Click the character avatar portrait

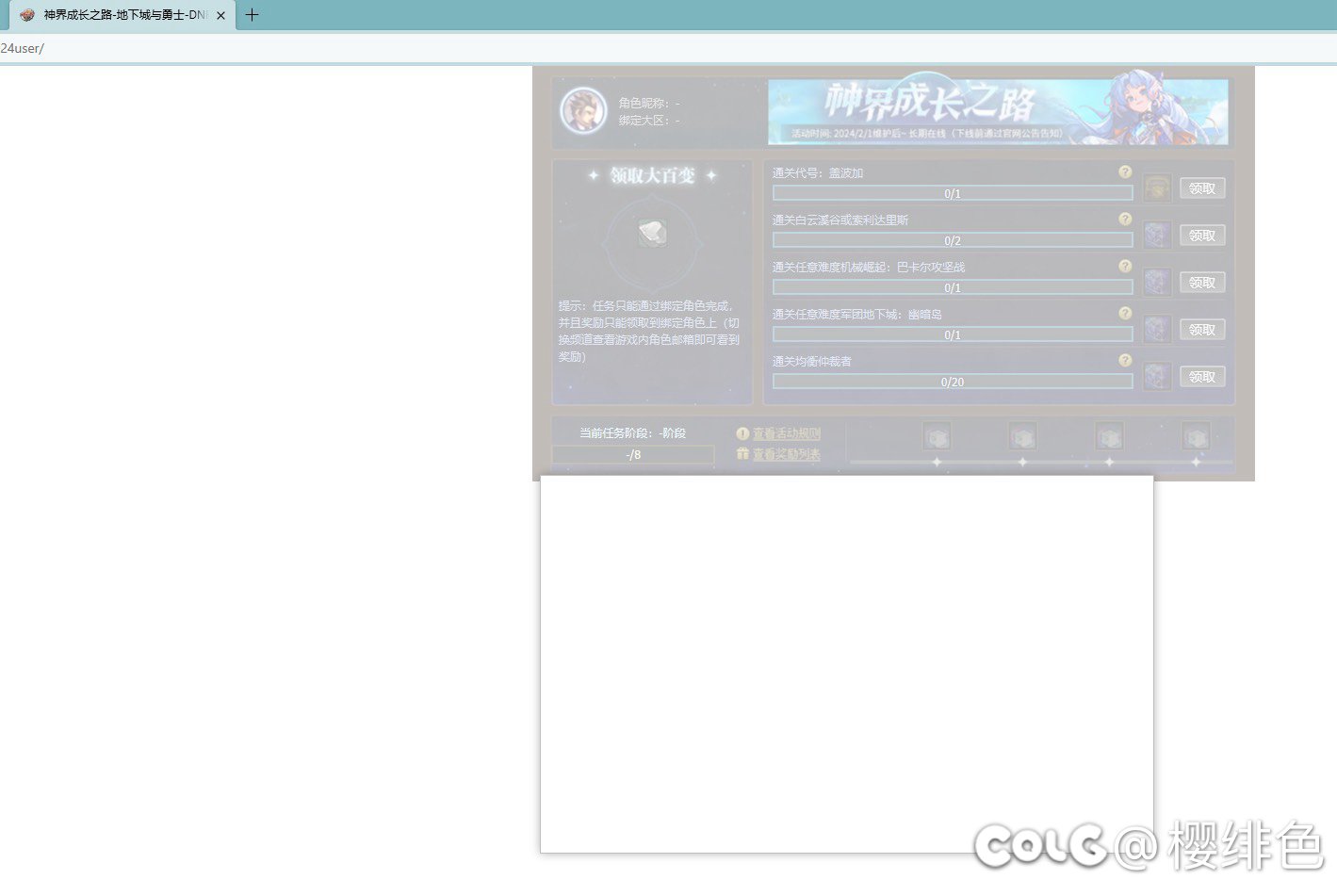(583, 111)
